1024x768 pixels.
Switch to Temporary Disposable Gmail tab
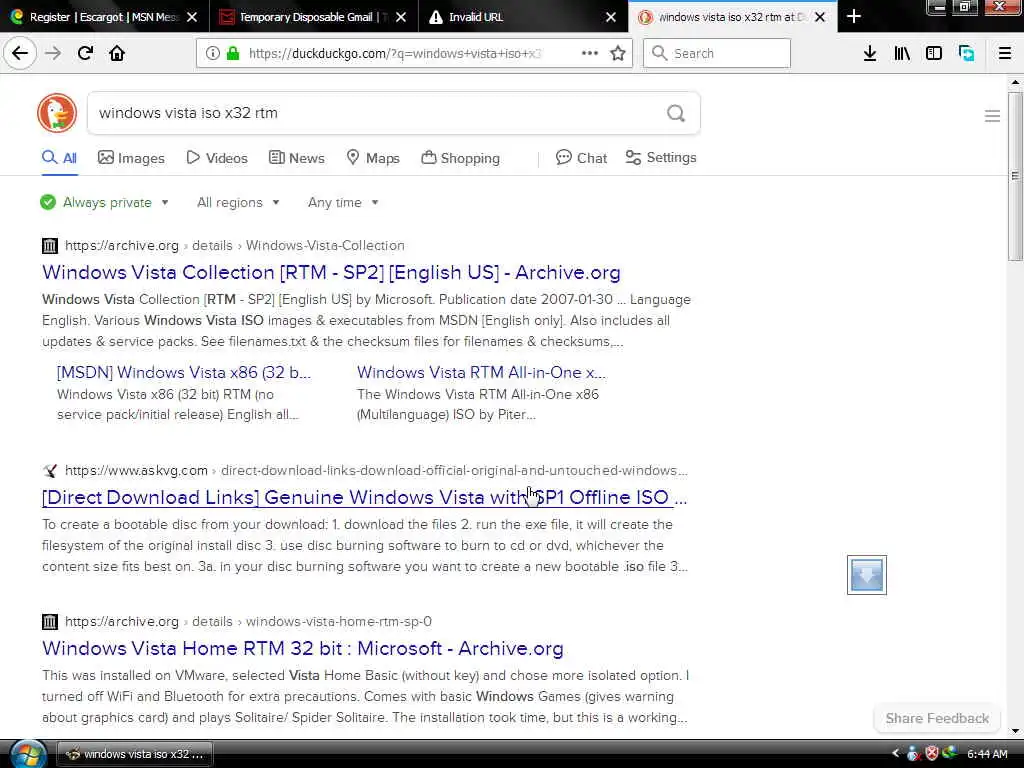point(314,17)
